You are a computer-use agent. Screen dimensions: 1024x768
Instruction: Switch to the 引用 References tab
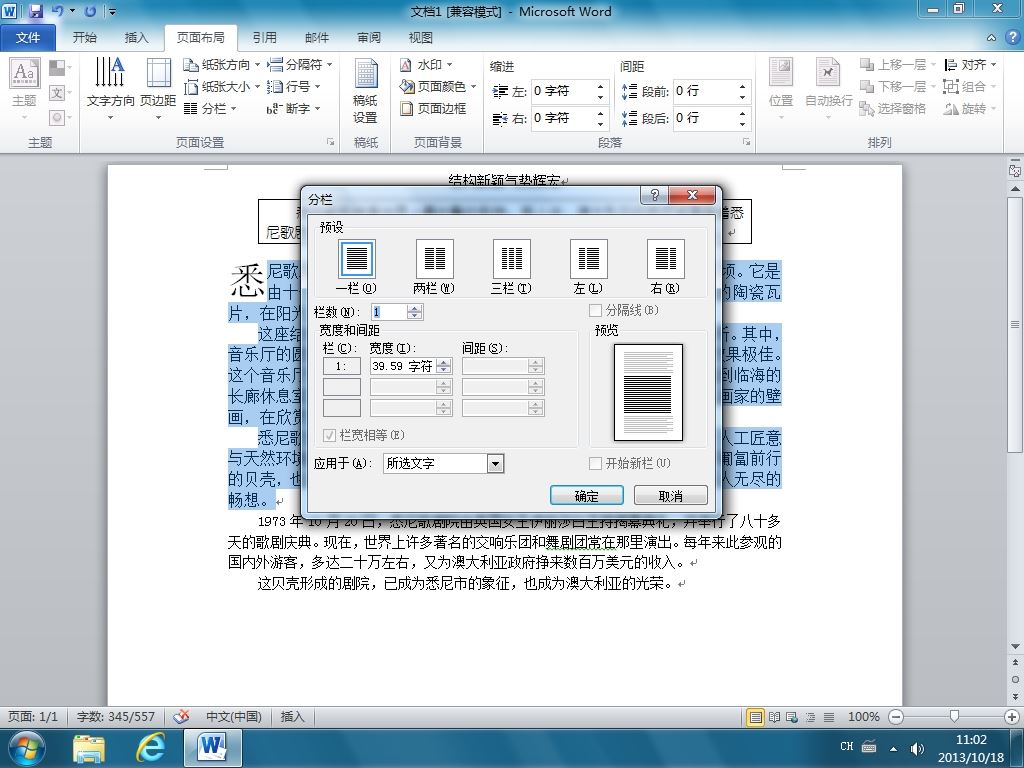264,38
